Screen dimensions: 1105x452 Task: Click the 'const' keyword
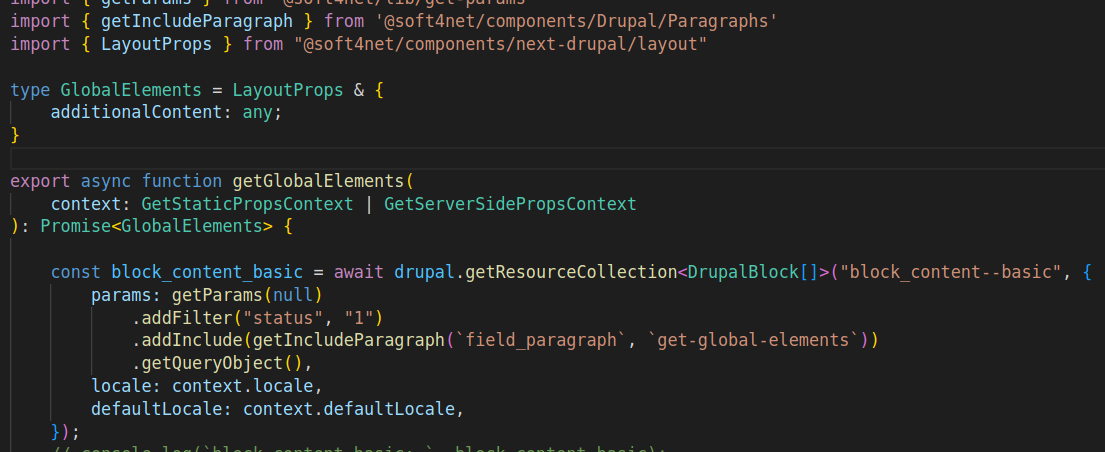[75, 272]
